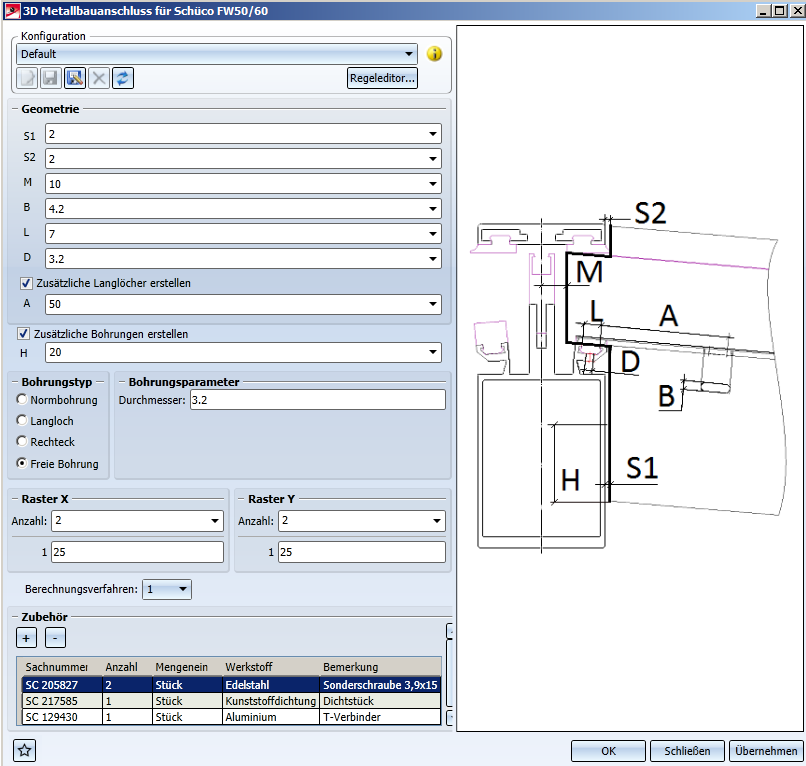806x766 pixels.
Task: Click the yellow info icon
Action: 434,53
